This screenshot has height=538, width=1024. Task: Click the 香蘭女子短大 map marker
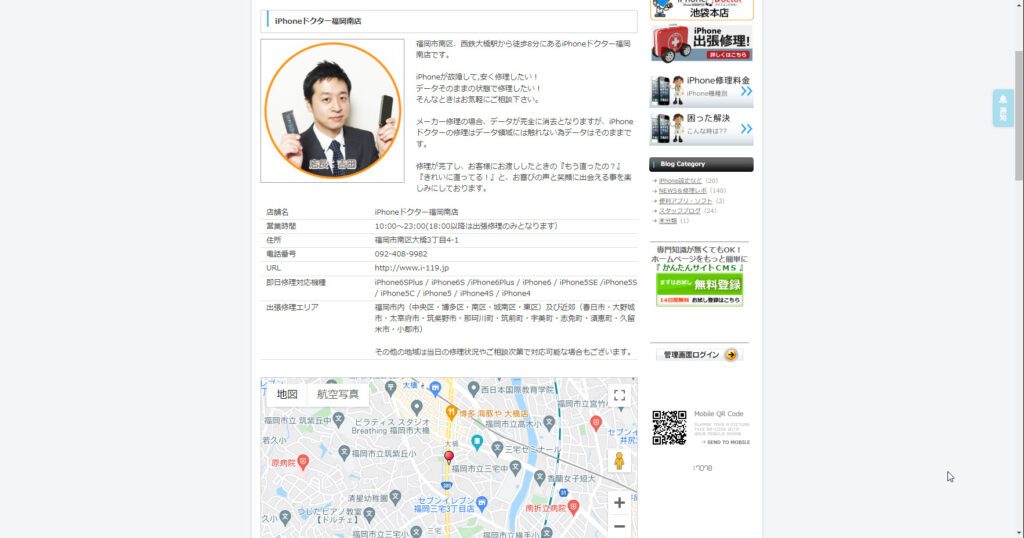coord(539,477)
